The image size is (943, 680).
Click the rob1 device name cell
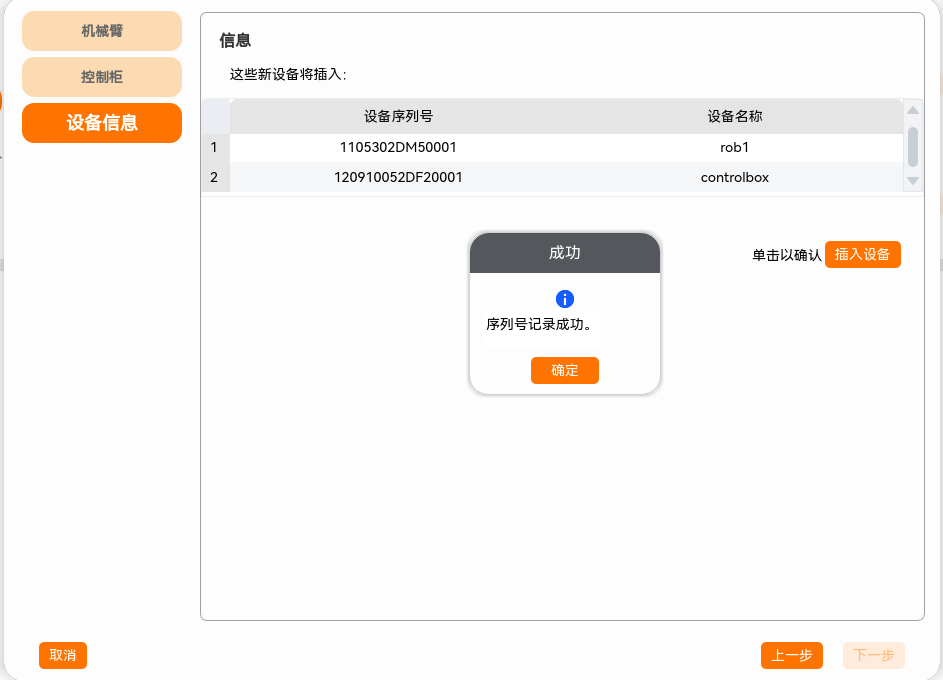(735, 147)
